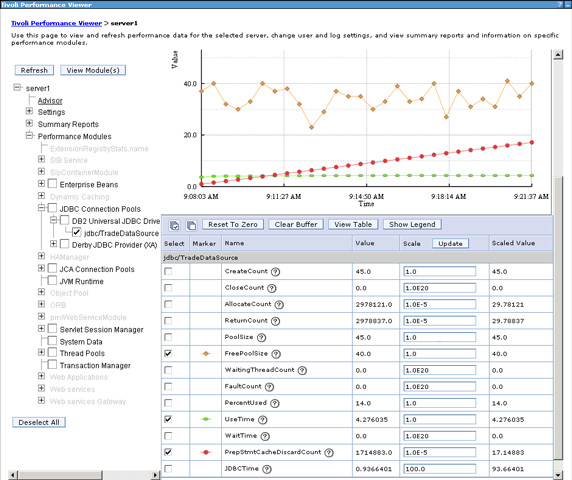Screen dimensions: 572x480
Task: Click the help question mark in title bar
Action: click(560, 4)
